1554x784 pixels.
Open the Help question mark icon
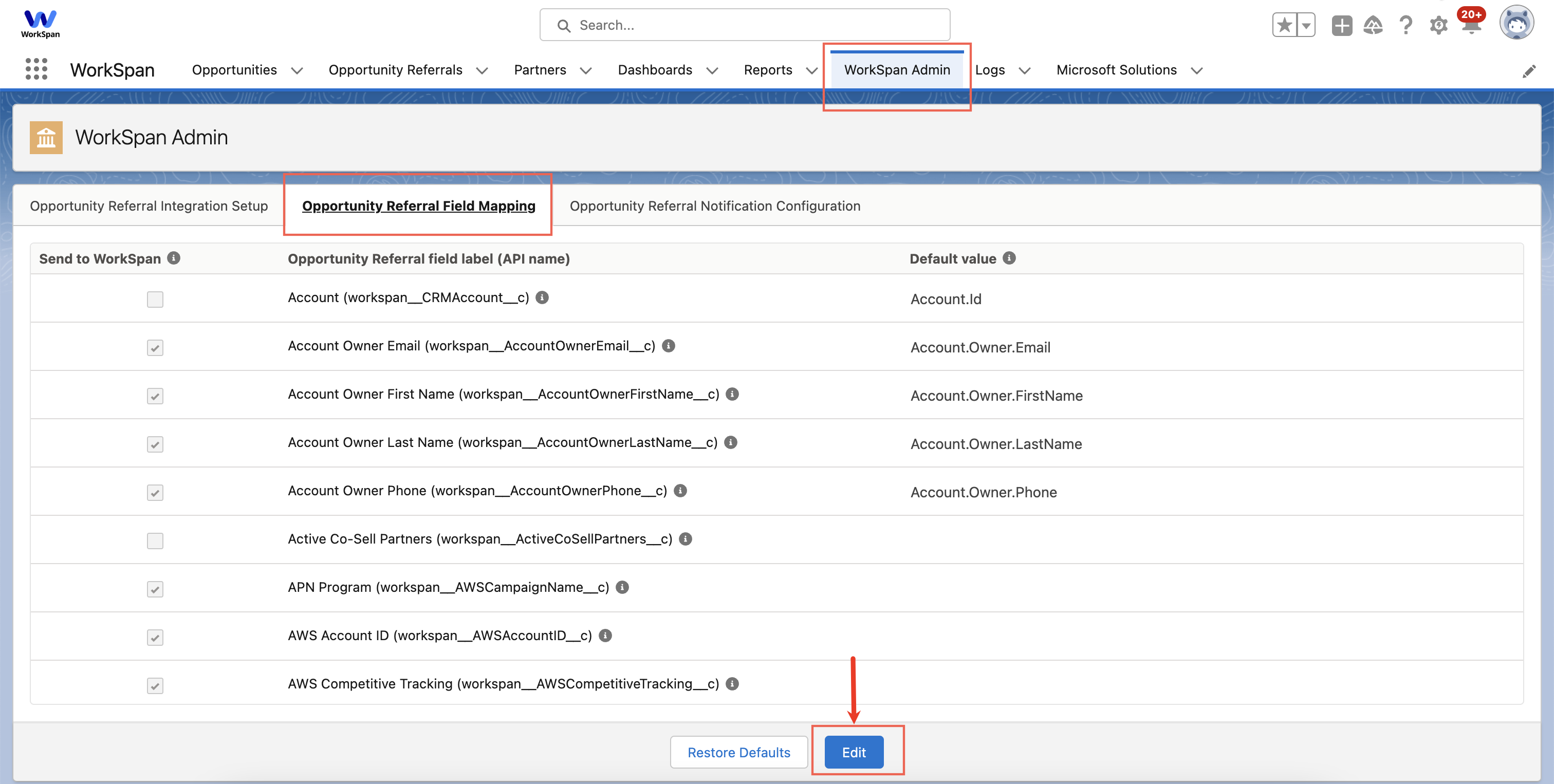(1405, 25)
